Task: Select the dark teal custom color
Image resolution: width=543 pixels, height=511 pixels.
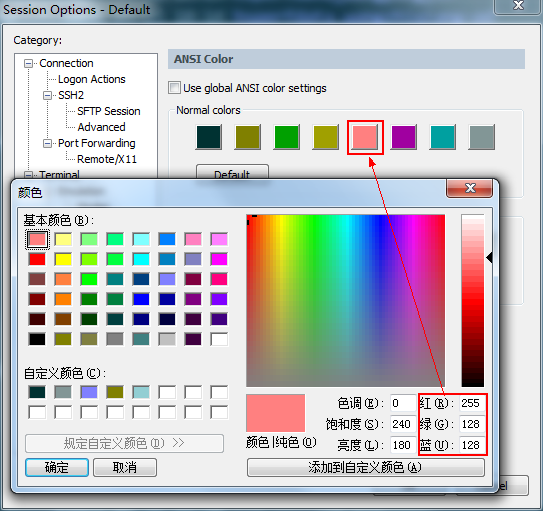Action: tap(37, 392)
